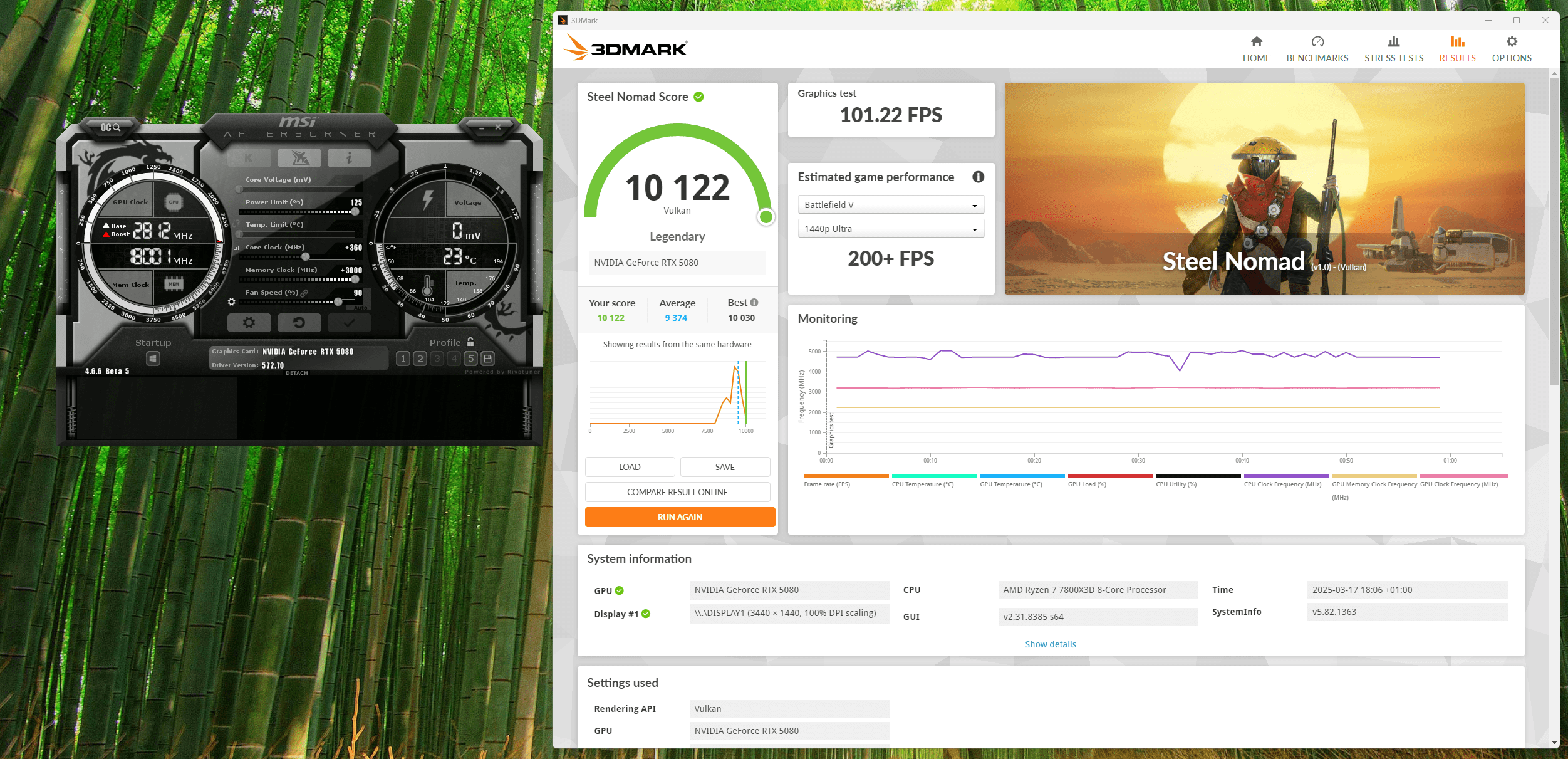
Task: Expand system info via Show details
Action: pyautogui.click(x=1050, y=644)
